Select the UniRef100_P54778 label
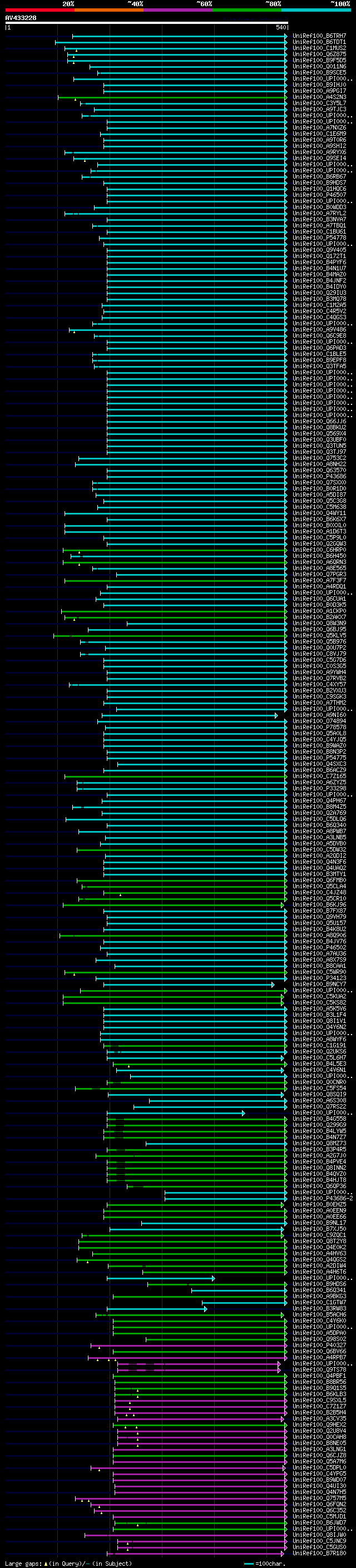 pyautogui.click(x=319, y=238)
